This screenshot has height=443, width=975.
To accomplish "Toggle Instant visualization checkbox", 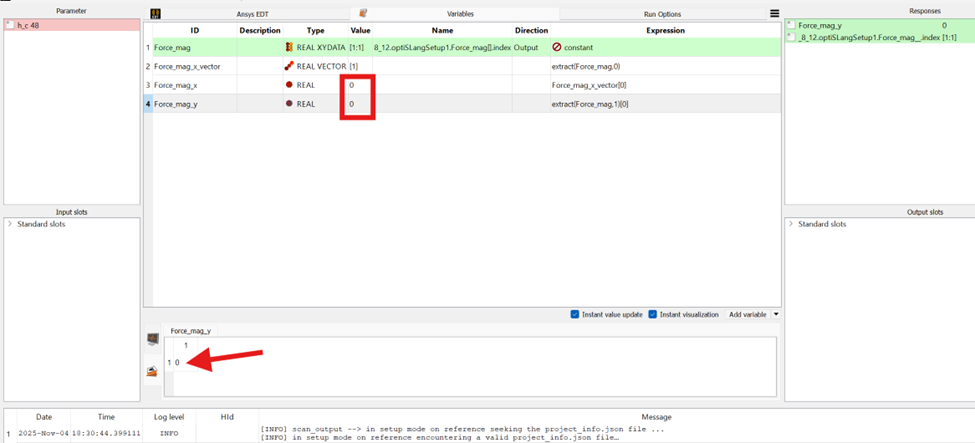I will point(652,315).
